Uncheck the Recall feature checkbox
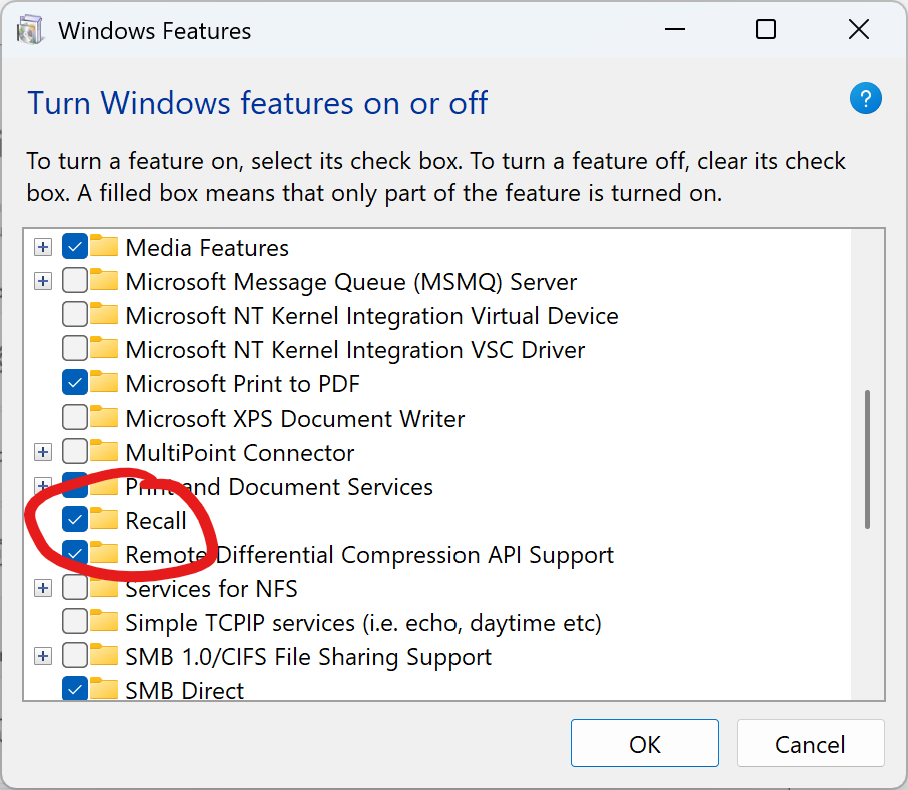Screen dimensions: 908x790 (x=75, y=520)
